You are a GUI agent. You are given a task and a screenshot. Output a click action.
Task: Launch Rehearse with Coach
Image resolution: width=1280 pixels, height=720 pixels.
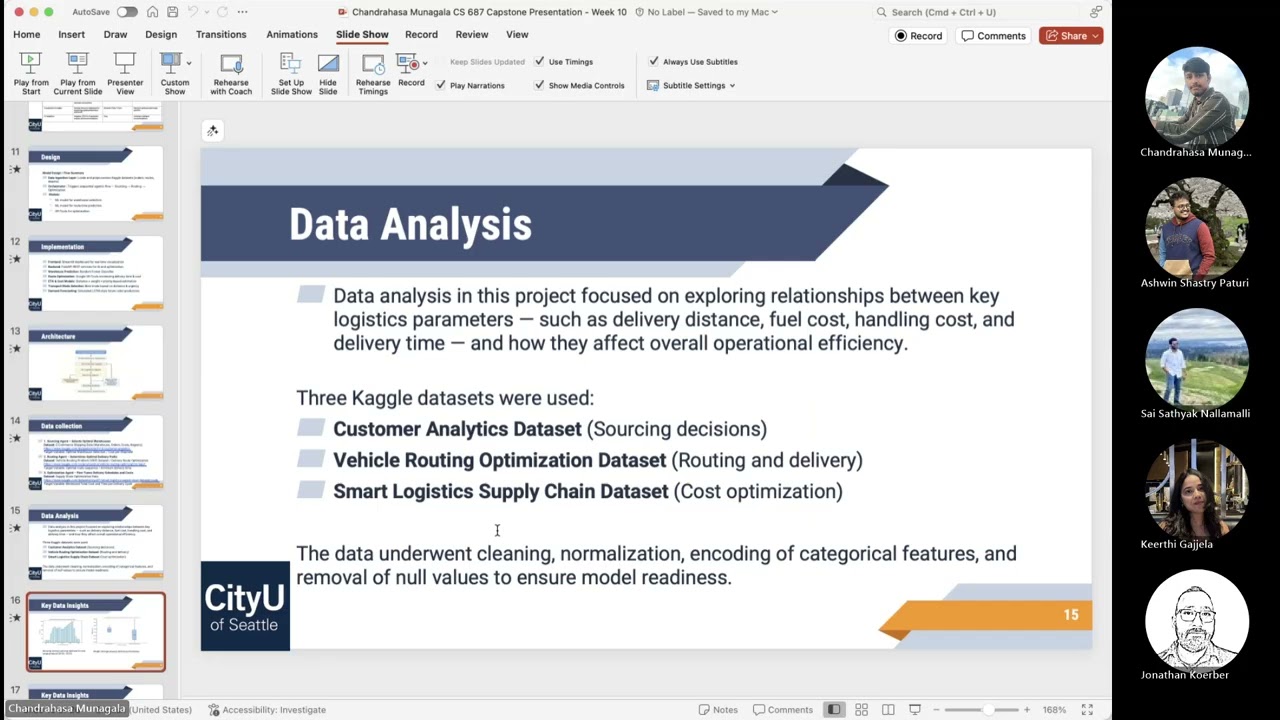[231, 74]
